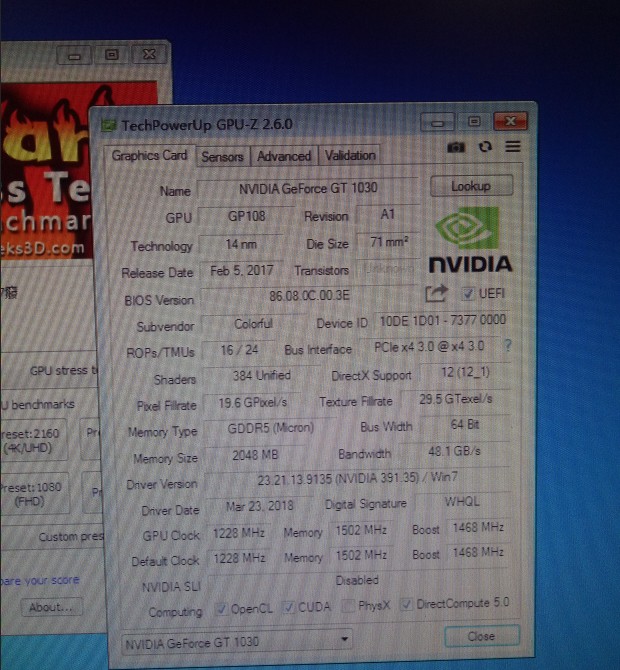Screen dimensions: 620x670
Task: Click the NVIDIA logo image
Action: pyautogui.click(x=470, y=241)
